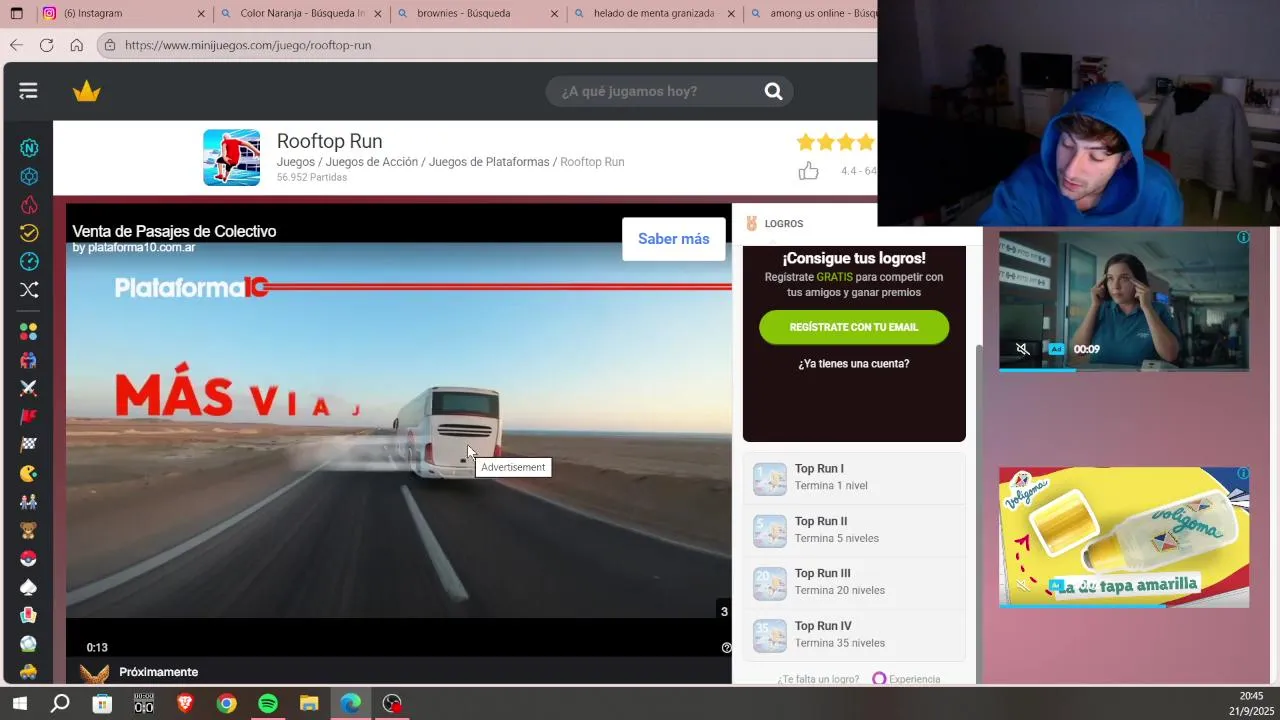Open the crossed swords category icon
The height and width of the screenshot is (720, 1280).
coord(29,388)
